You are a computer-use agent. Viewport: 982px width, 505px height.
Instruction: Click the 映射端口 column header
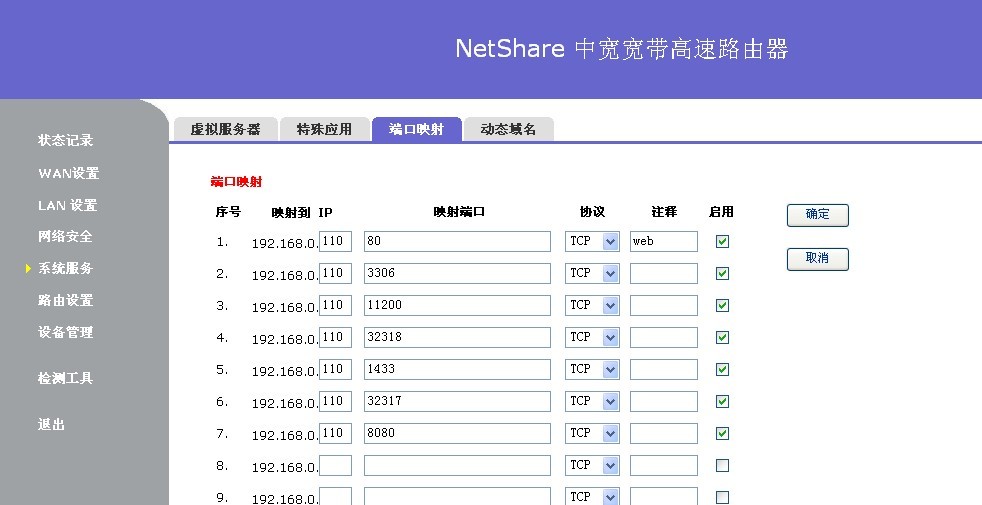[x=459, y=212]
